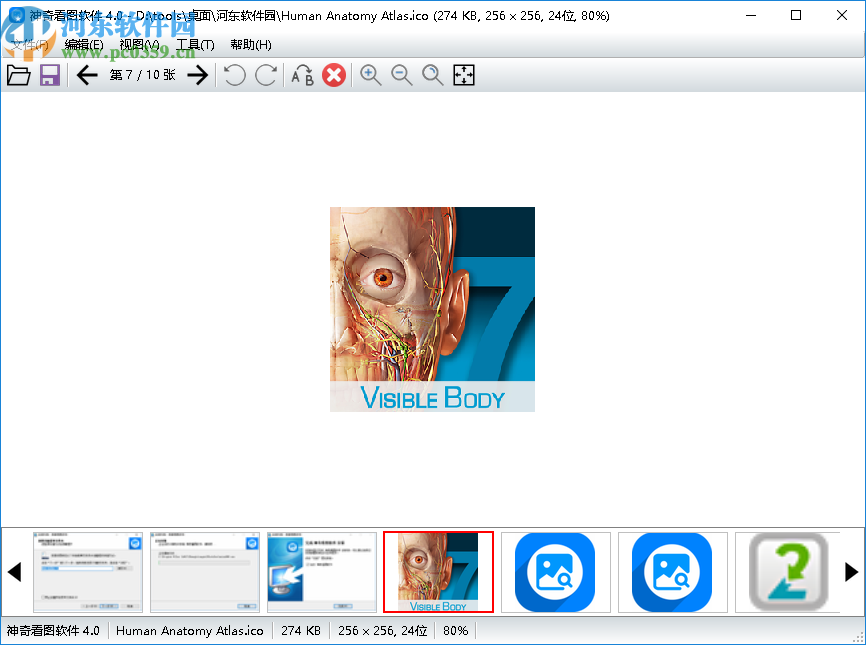Select the second blue image-viewer icon thumbnail
This screenshot has width=866, height=645.
click(x=673, y=572)
